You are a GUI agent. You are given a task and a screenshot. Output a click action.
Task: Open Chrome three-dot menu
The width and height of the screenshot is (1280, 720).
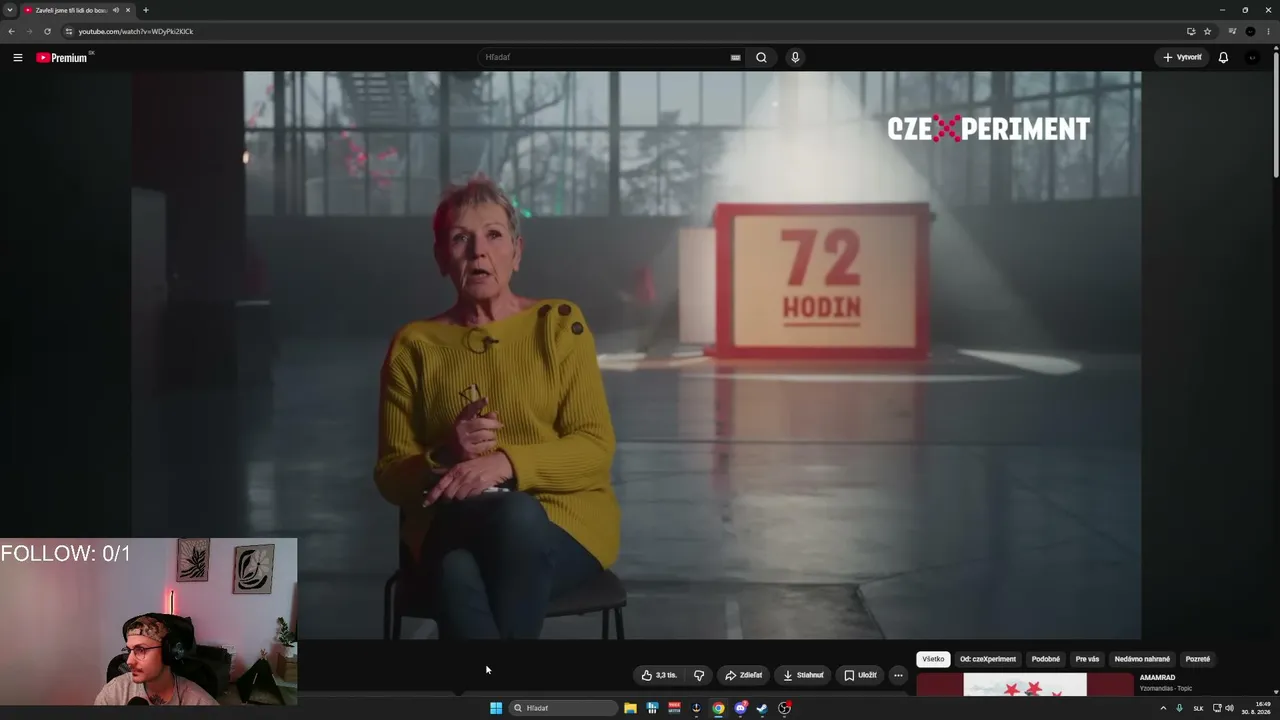1268,31
